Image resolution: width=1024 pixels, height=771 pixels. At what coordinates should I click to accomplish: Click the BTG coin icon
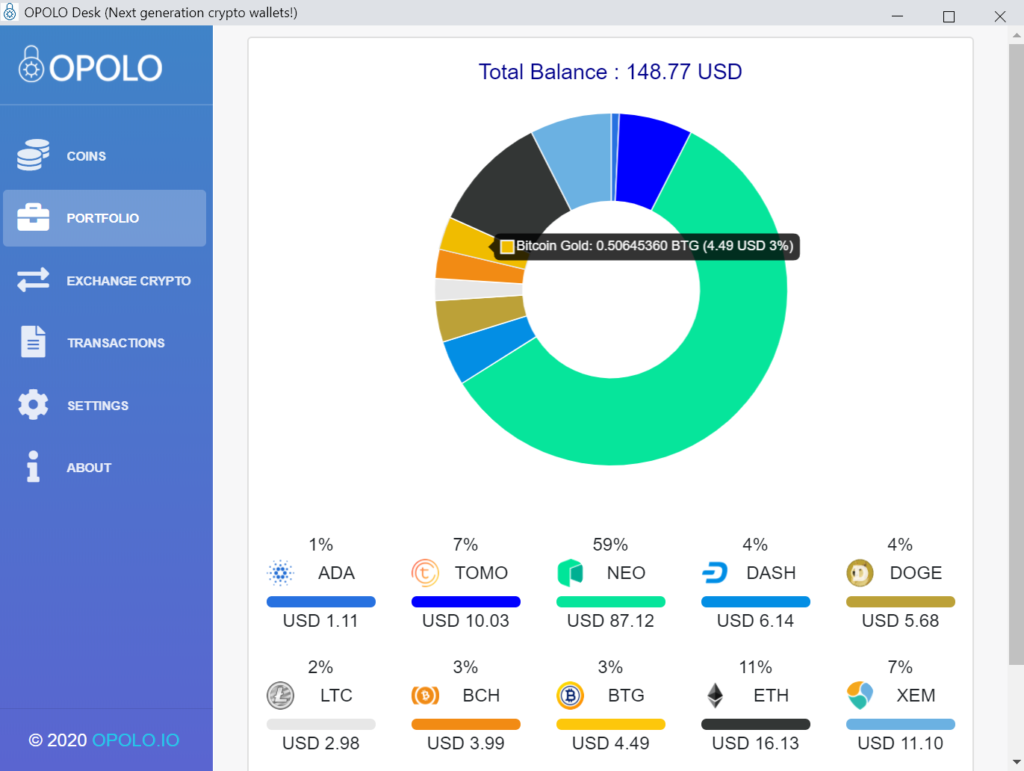point(570,695)
